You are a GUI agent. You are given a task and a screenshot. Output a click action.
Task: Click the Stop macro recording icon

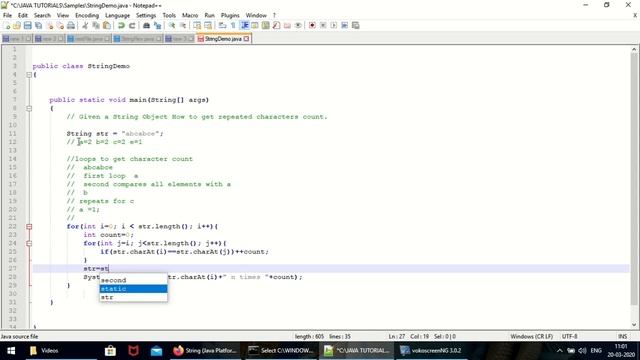pyautogui.click(x=323, y=25)
